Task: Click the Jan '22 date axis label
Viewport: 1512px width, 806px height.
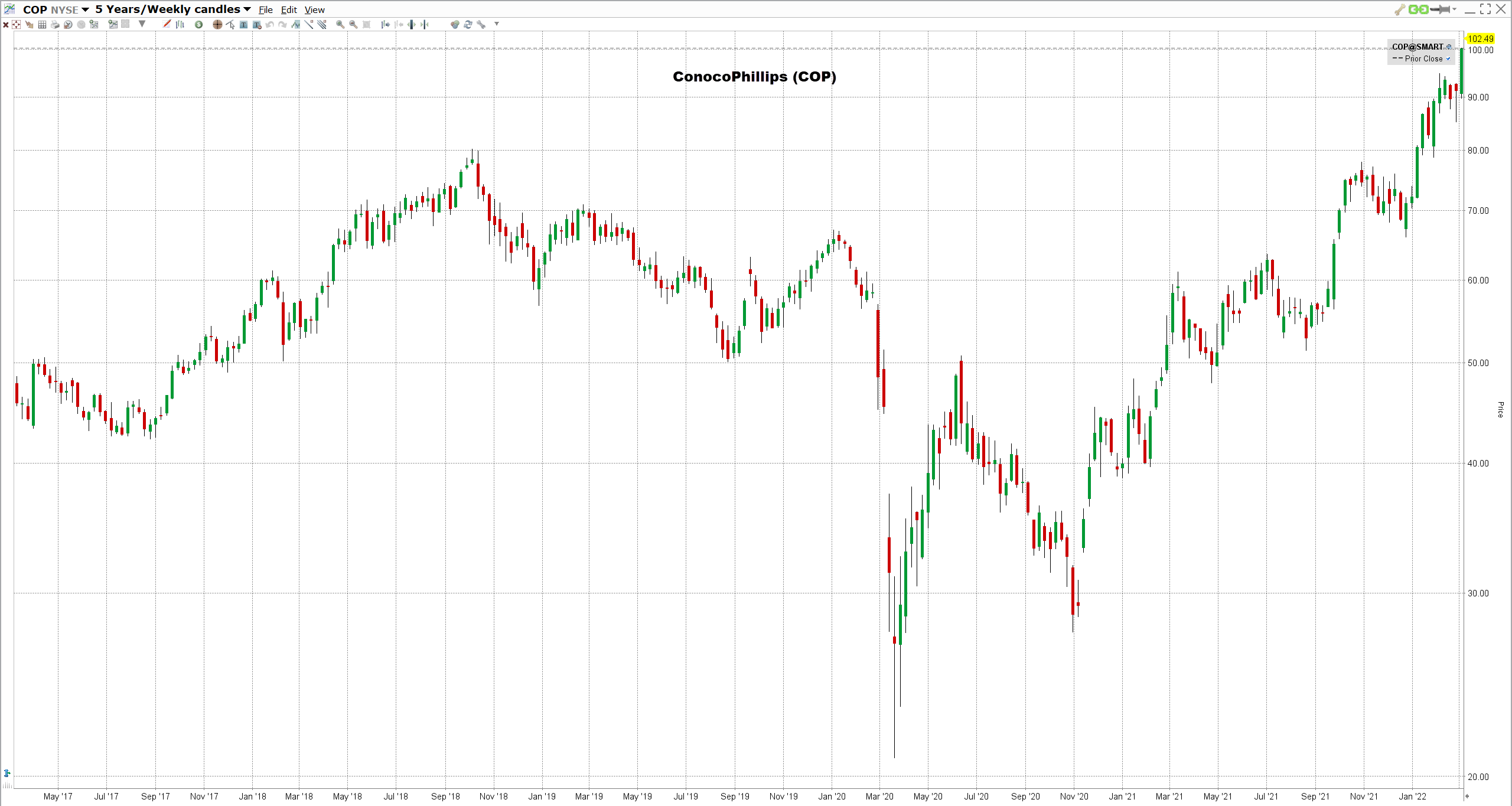Action: click(x=1412, y=797)
